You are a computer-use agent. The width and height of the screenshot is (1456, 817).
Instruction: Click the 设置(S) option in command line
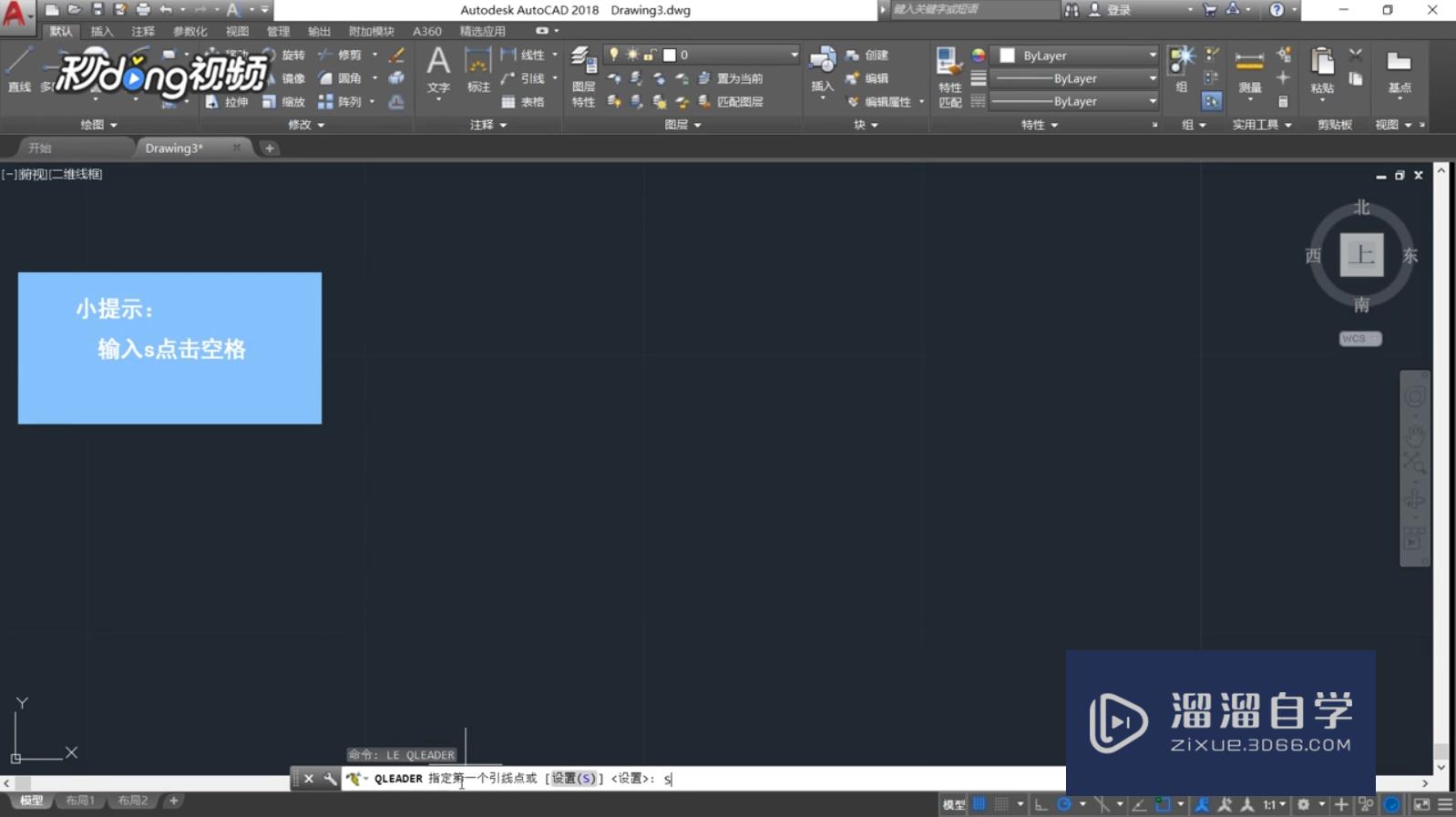click(574, 779)
